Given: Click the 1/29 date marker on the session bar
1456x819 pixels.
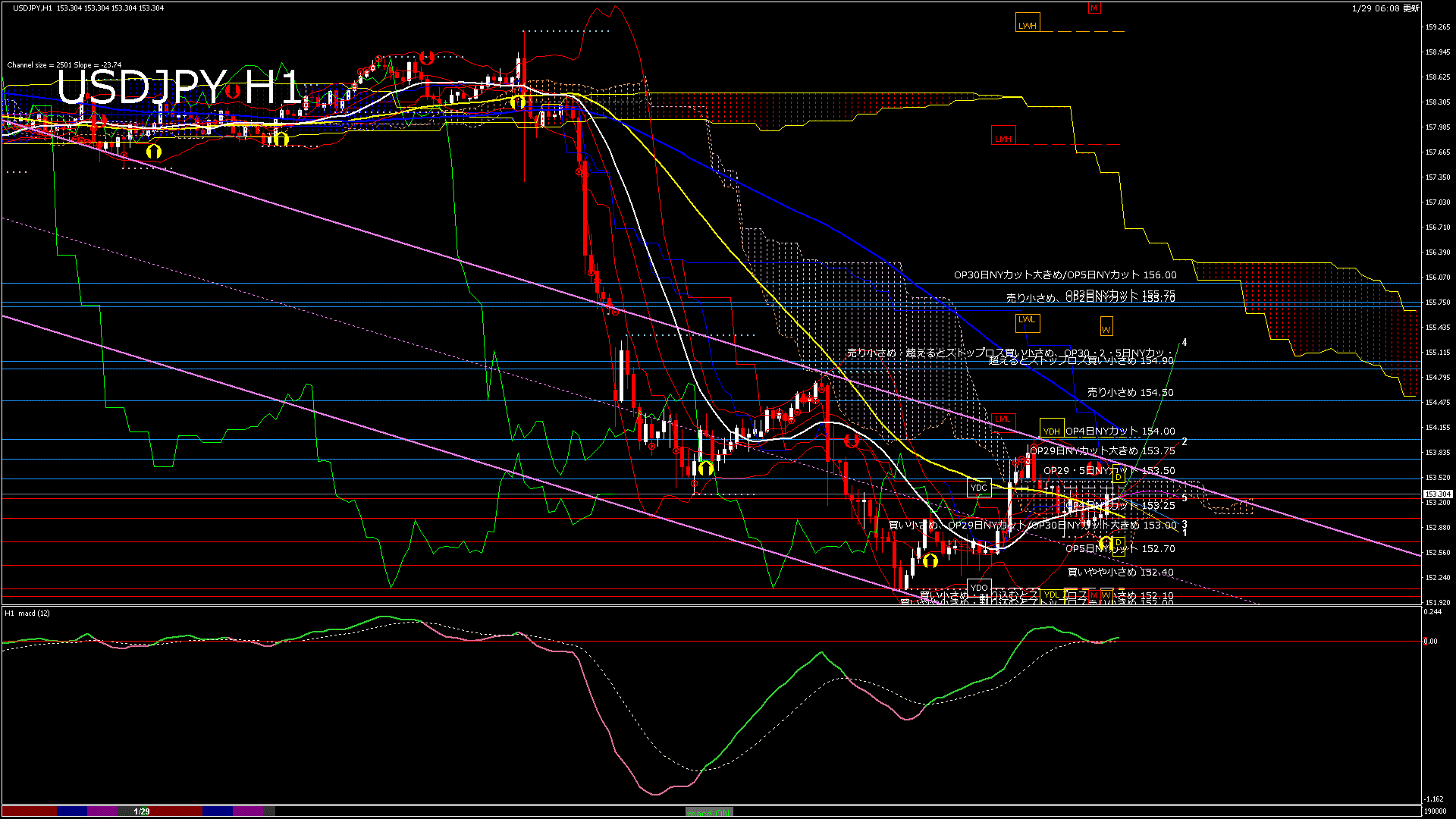Looking at the screenshot, I should pos(142,811).
